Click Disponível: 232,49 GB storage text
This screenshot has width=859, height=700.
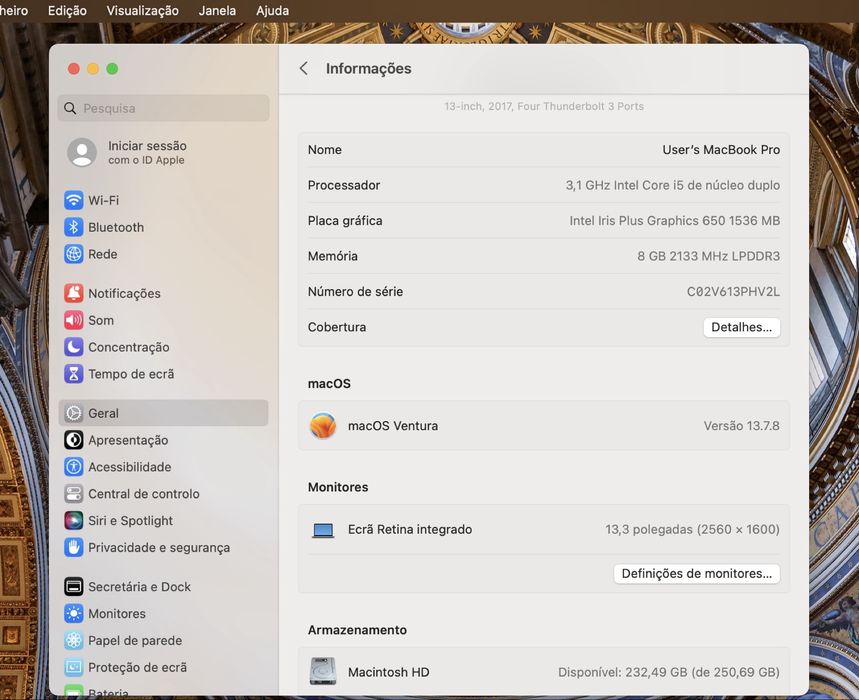pos(668,672)
